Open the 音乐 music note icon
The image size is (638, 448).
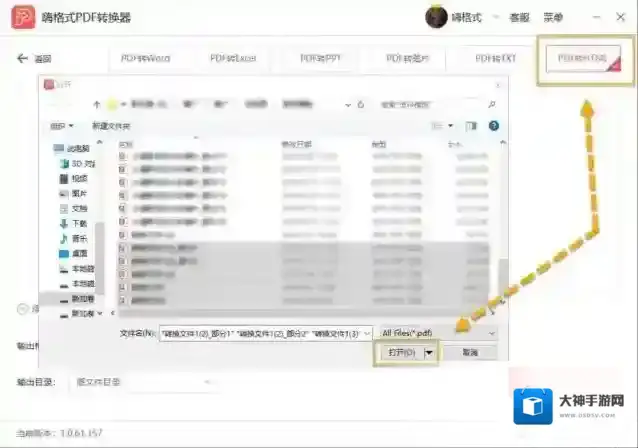point(64,238)
